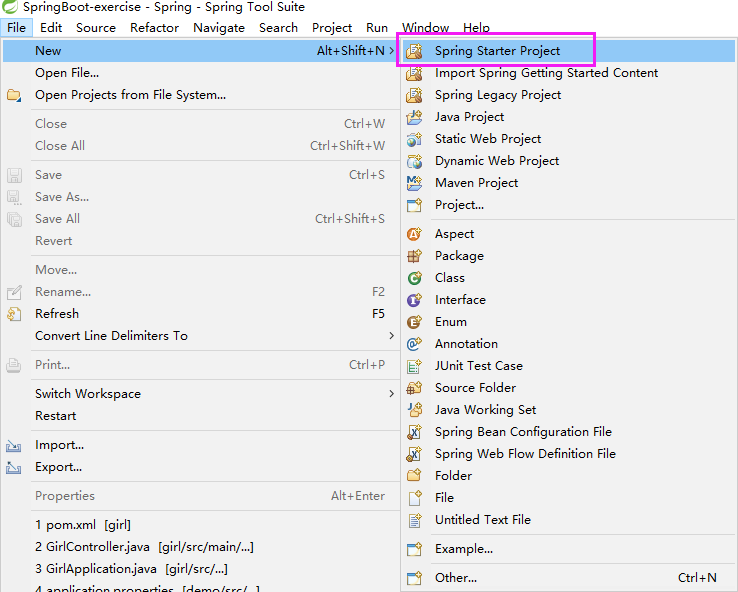The height and width of the screenshot is (592, 738).
Task: Select Spring Starter Project entry
Action: [x=569, y=51]
